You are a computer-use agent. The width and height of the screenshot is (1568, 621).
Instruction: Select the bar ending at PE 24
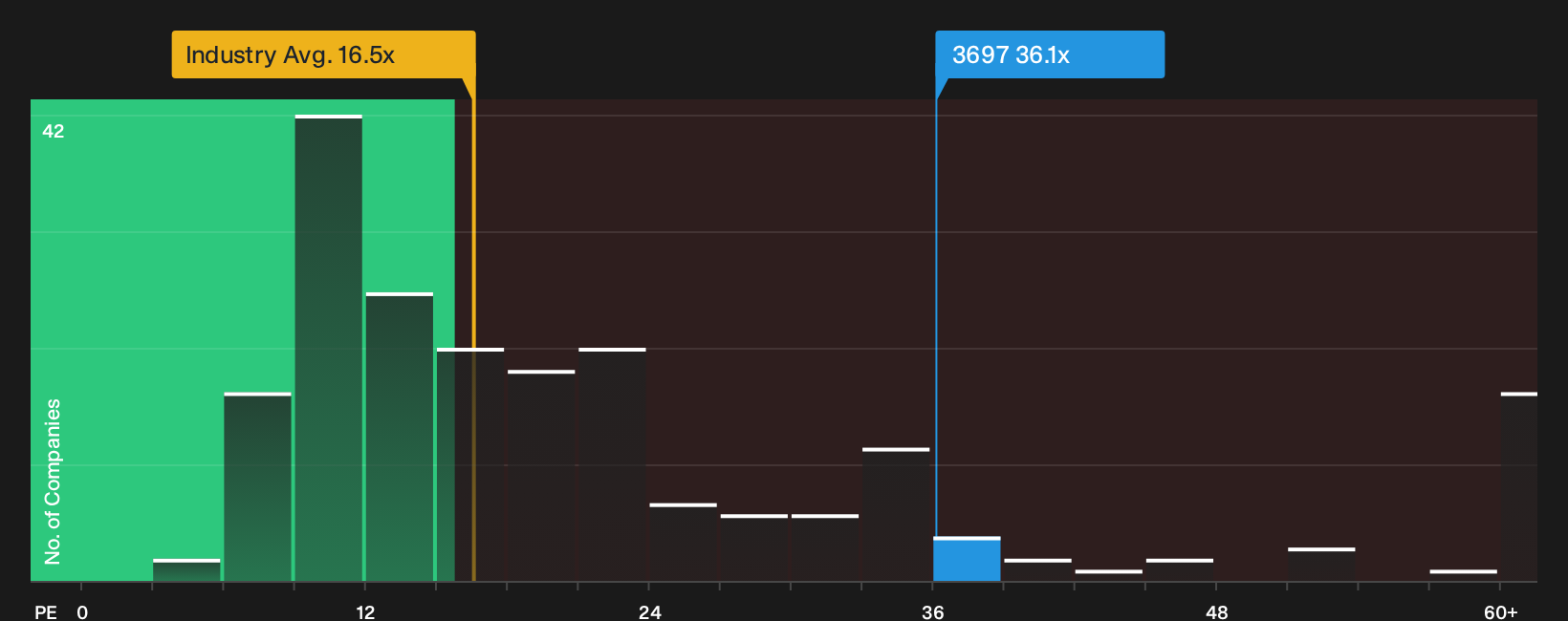pyautogui.click(x=613, y=464)
